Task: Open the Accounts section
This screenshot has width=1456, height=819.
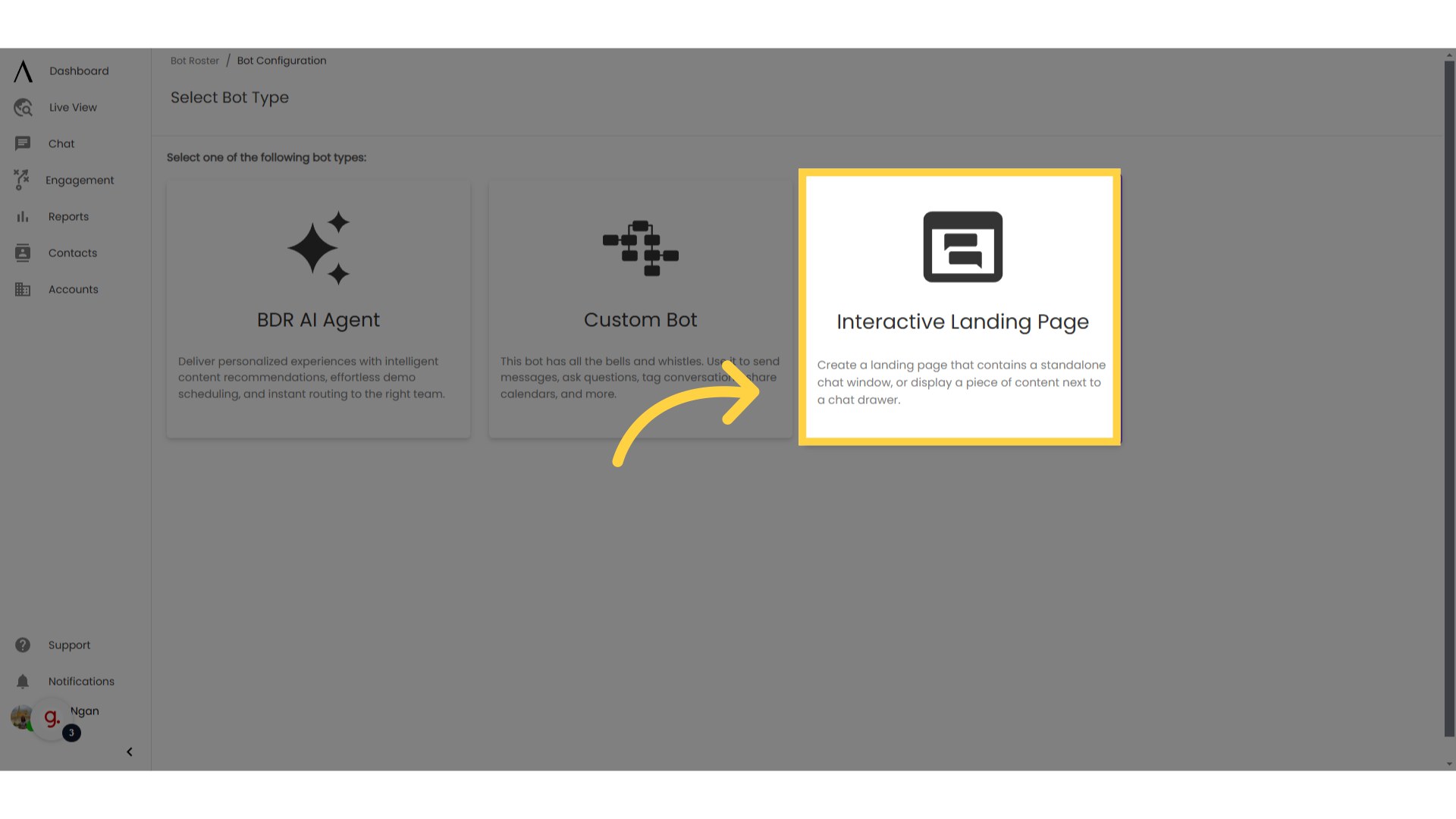Action: click(73, 289)
